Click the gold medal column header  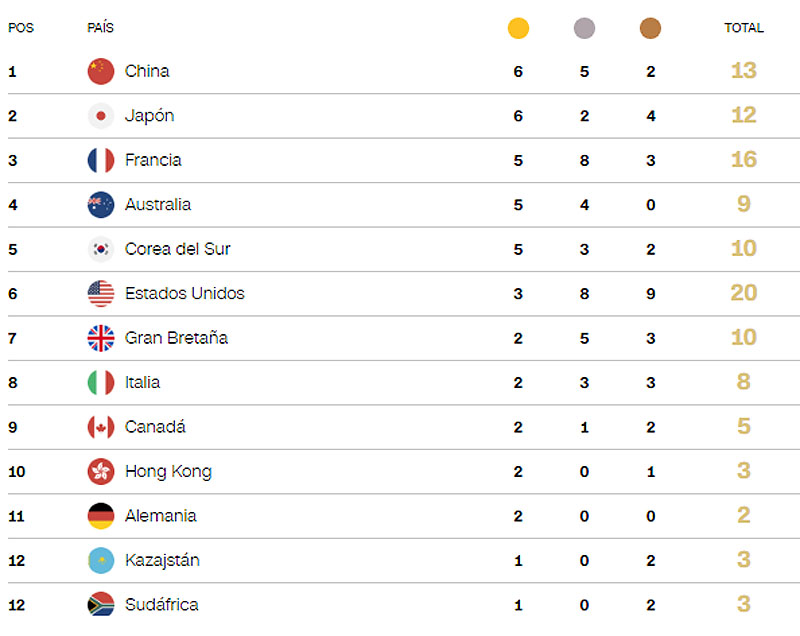coord(518,29)
